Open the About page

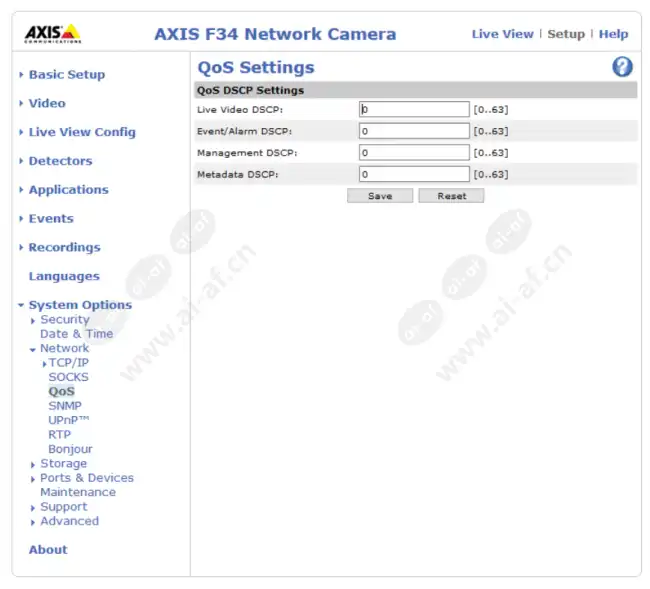tap(48, 550)
